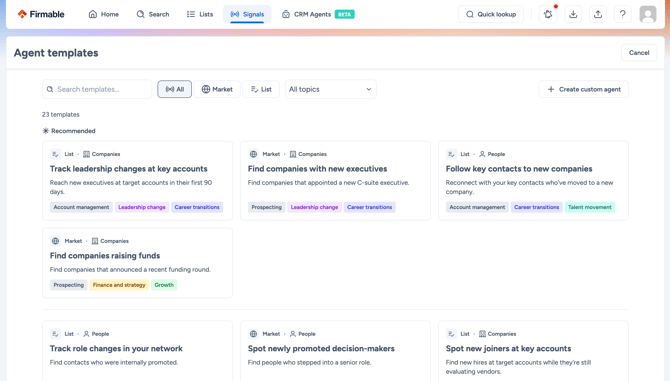This screenshot has width=670, height=381.
Task: Click the Growth tag
Action: (x=164, y=285)
